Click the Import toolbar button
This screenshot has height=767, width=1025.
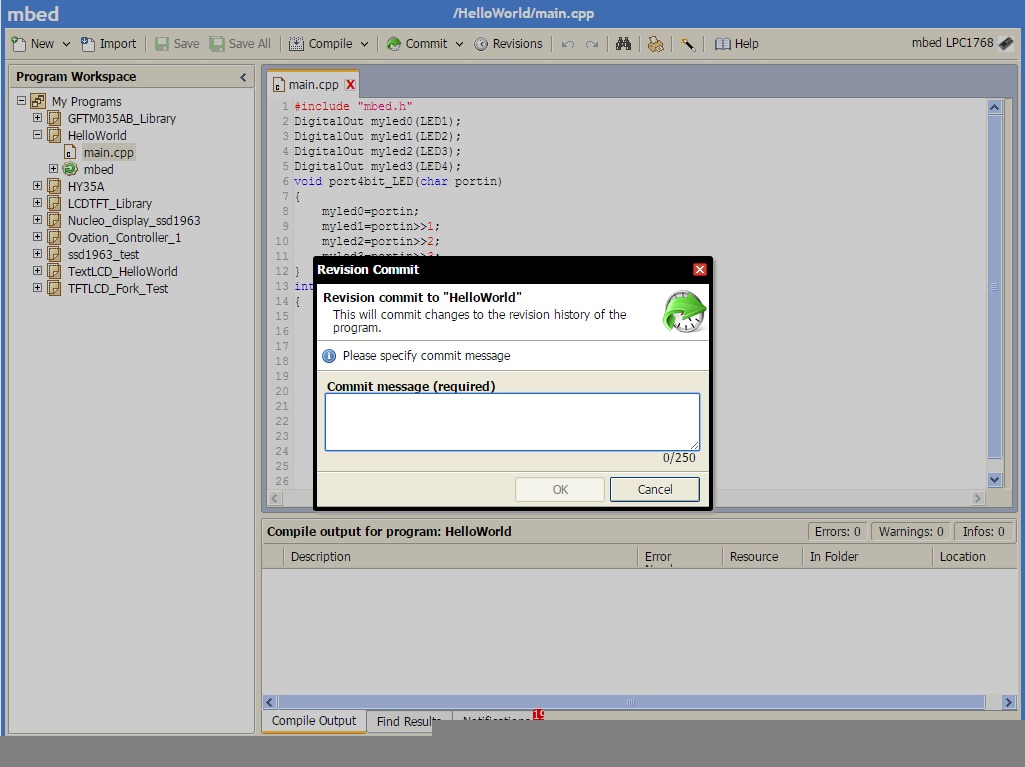coord(109,44)
